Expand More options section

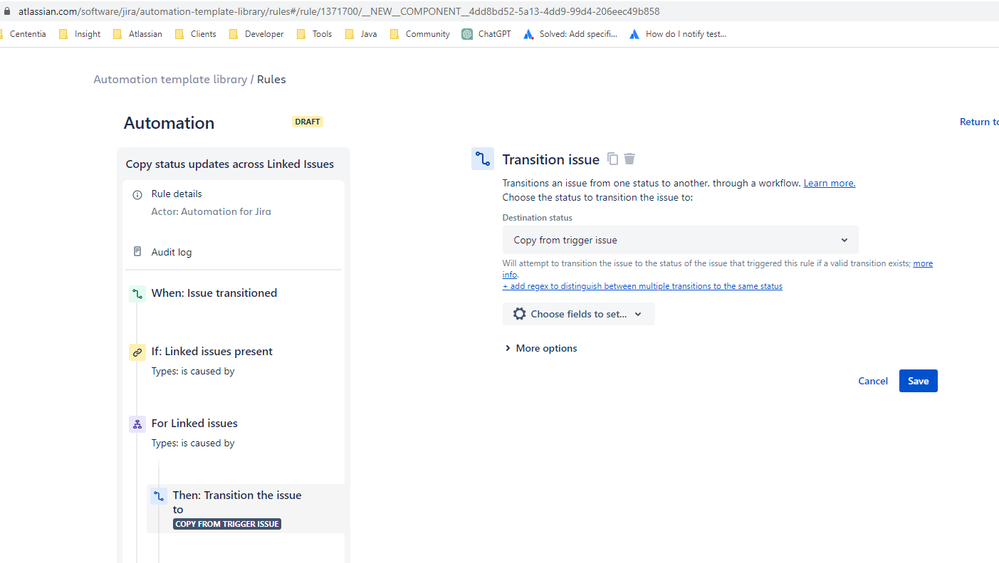pos(541,348)
